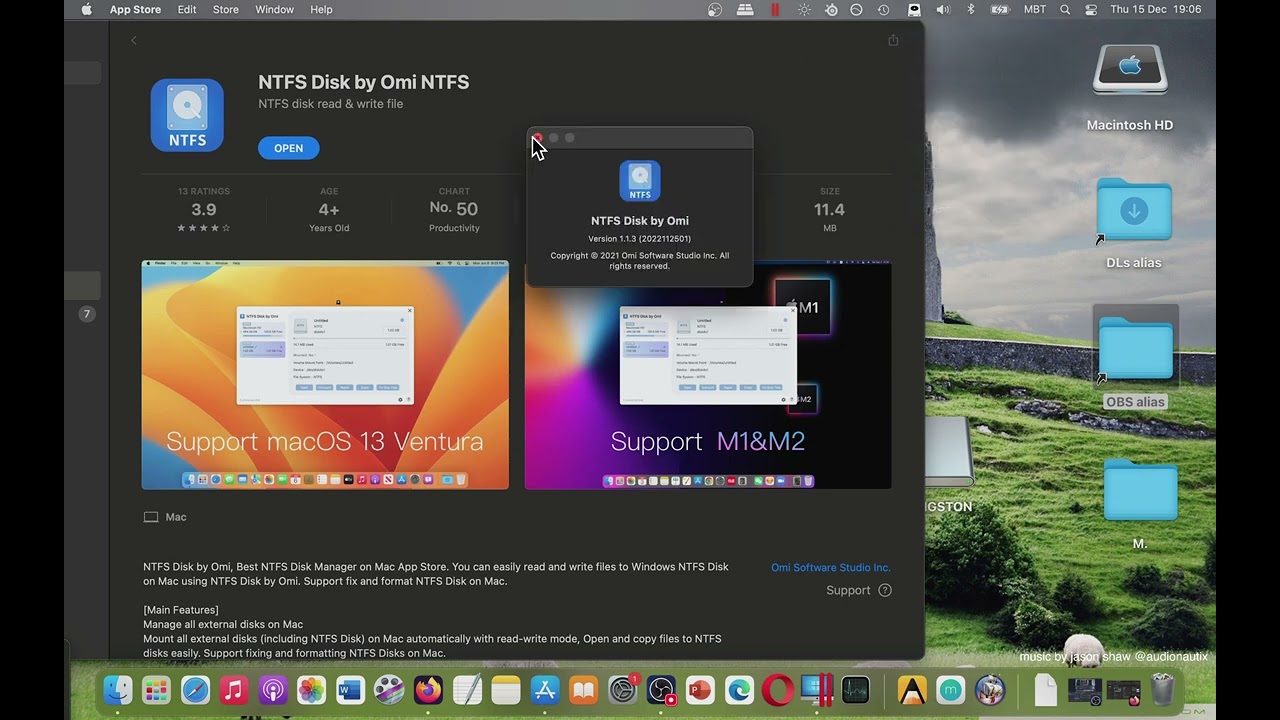Click the back arrow in App Store
The image size is (1280, 720).
point(134,40)
